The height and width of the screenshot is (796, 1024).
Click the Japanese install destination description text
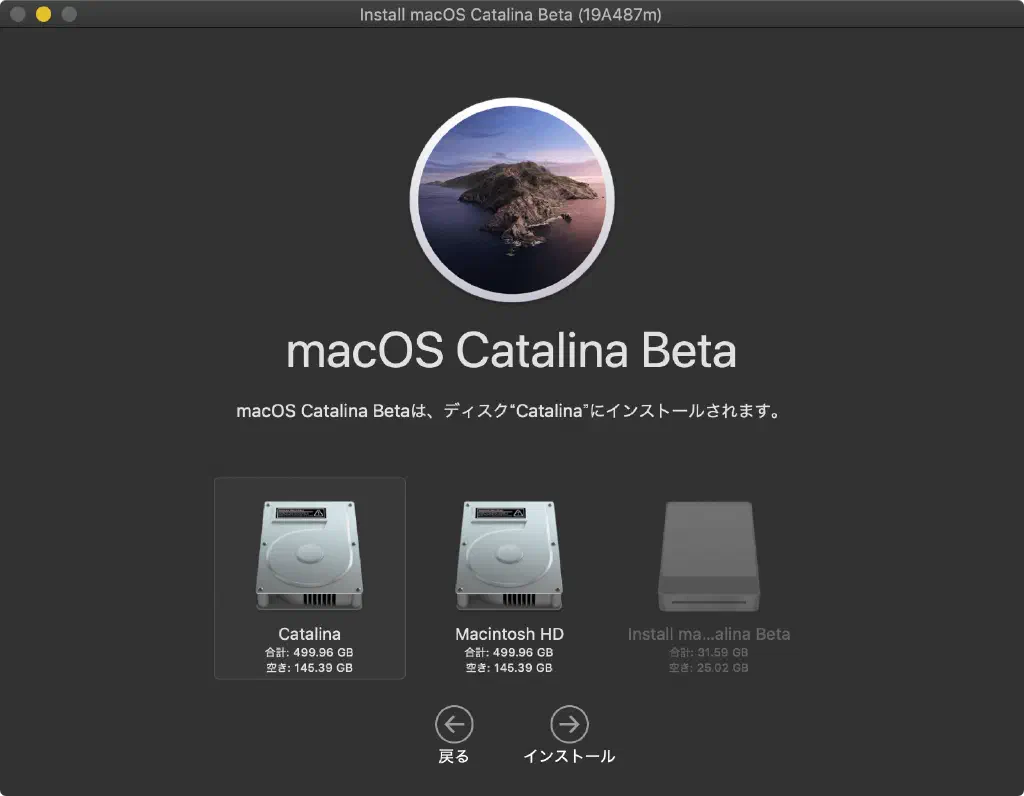click(508, 411)
